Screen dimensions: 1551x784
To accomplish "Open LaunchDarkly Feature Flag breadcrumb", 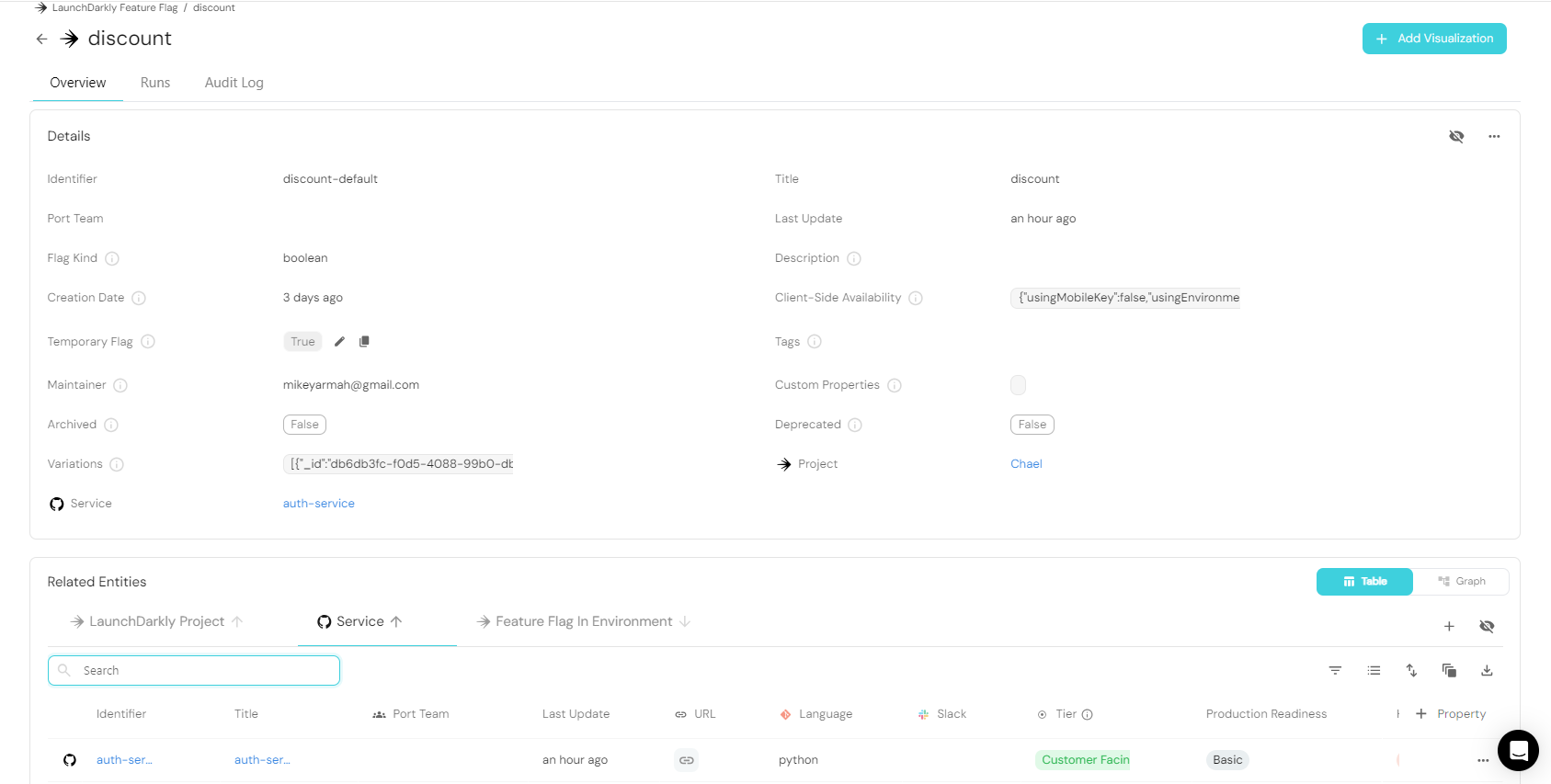I will [115, 7].
